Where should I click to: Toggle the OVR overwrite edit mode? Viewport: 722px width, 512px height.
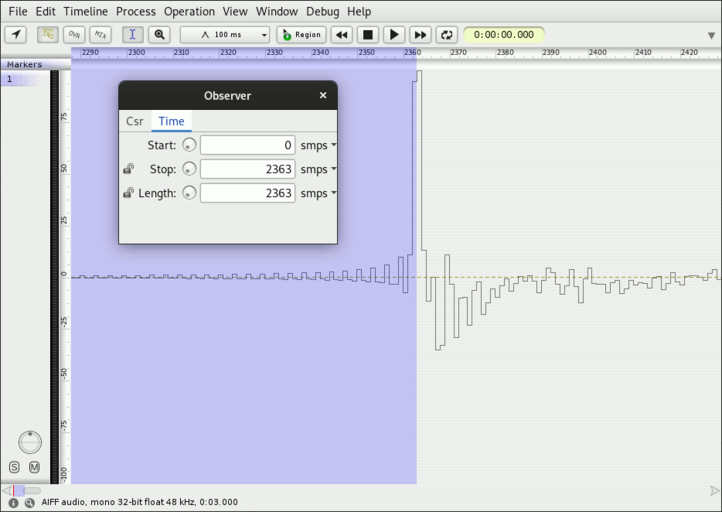click(74, 34)
